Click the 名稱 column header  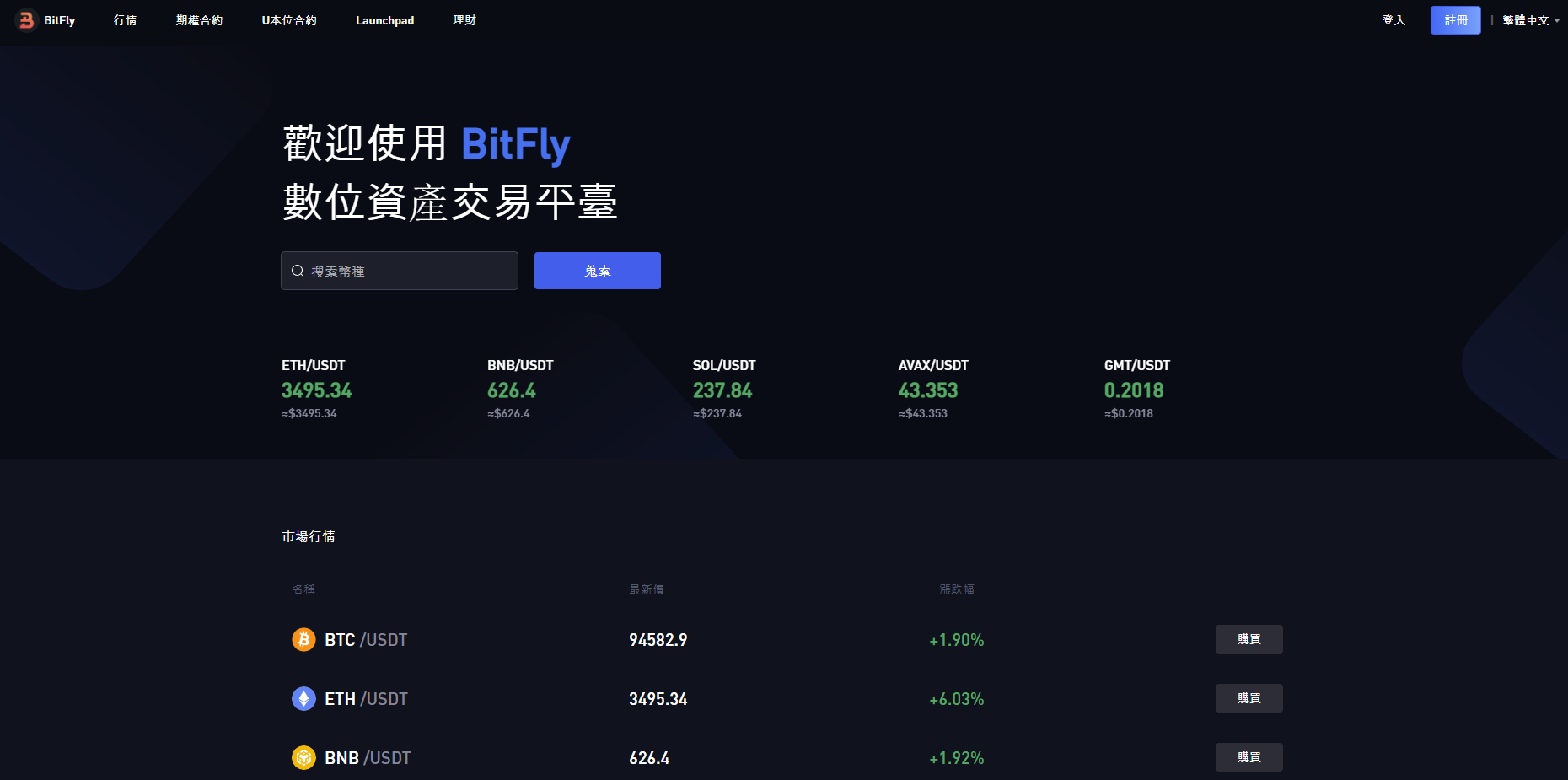[303, 589]
